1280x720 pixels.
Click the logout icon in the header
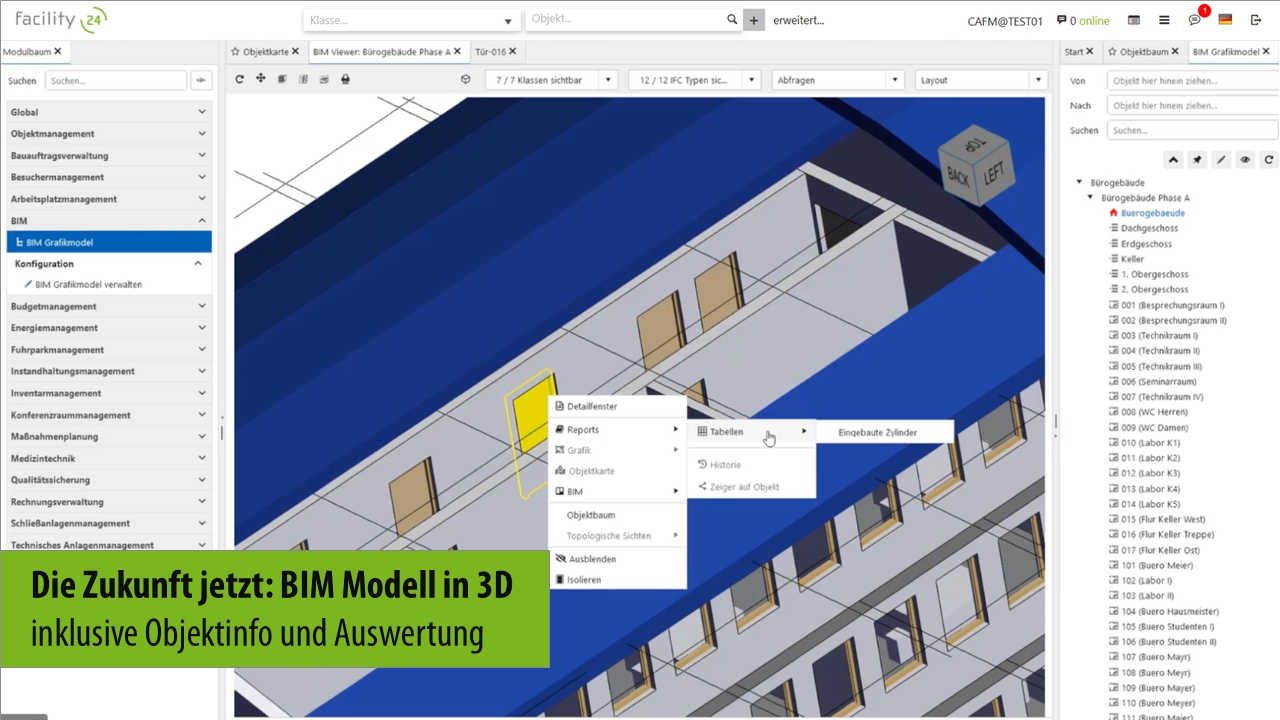pos(1257,20)
